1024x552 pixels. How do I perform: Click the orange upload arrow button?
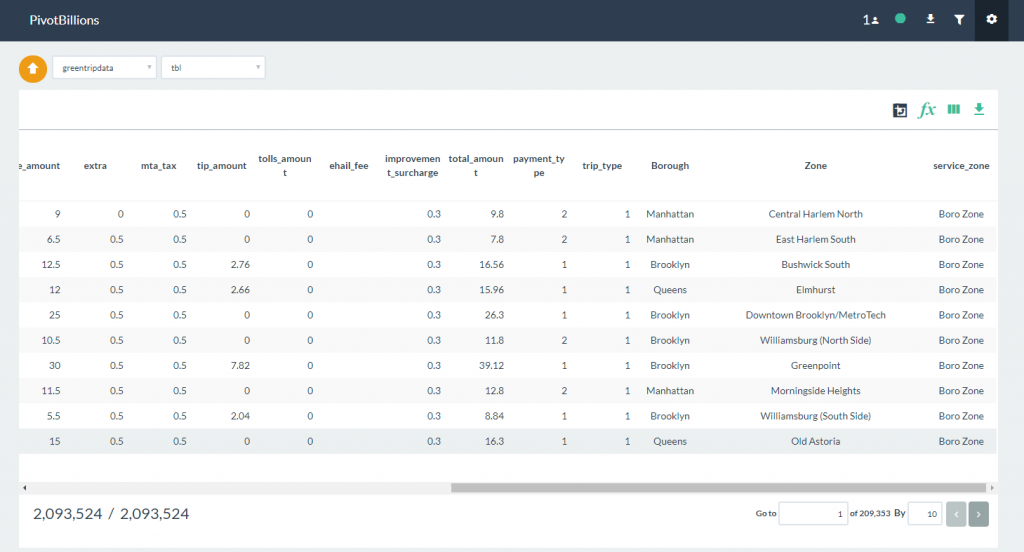pyautogui.click(x=33, y=69)
